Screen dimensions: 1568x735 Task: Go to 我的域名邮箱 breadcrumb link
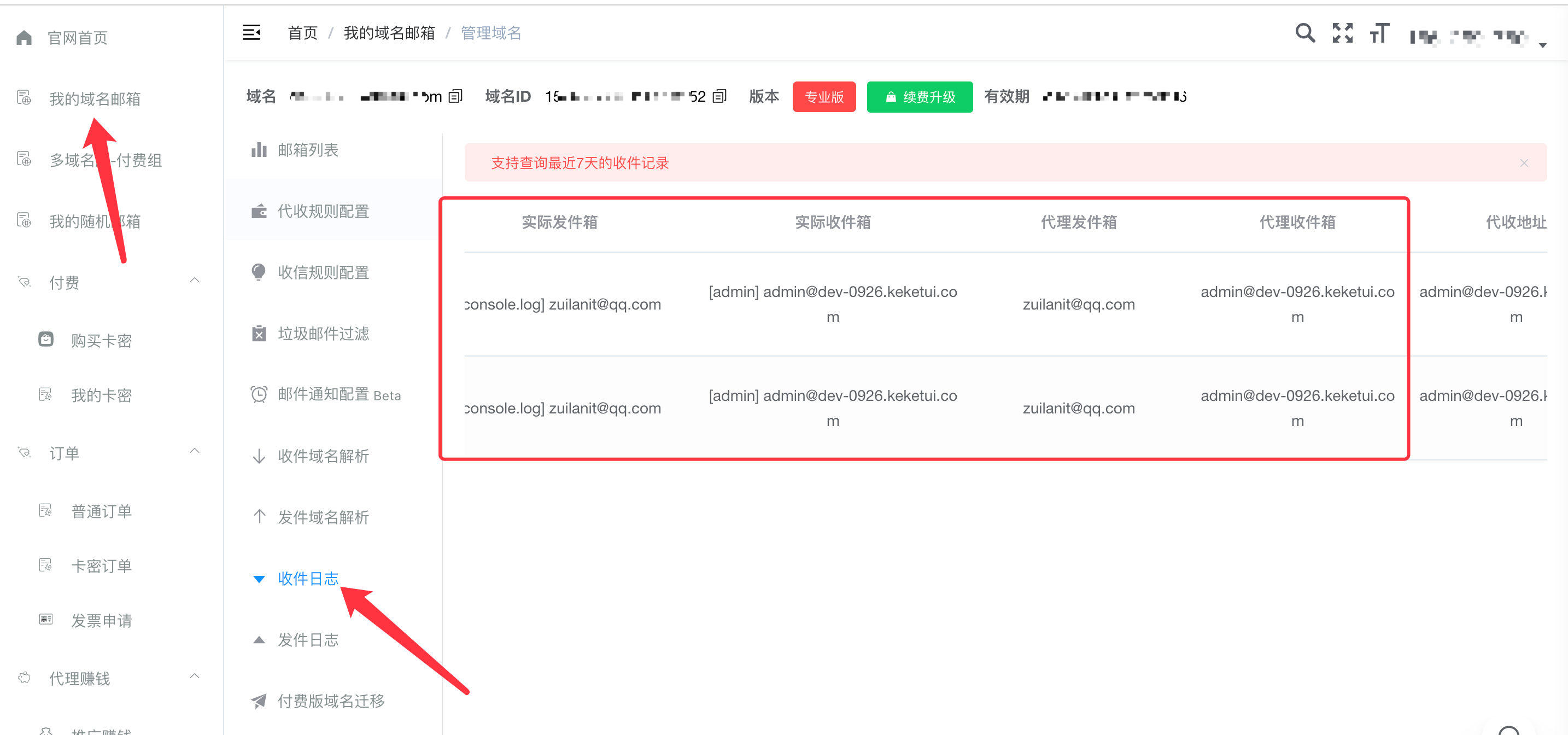[390, 33]
